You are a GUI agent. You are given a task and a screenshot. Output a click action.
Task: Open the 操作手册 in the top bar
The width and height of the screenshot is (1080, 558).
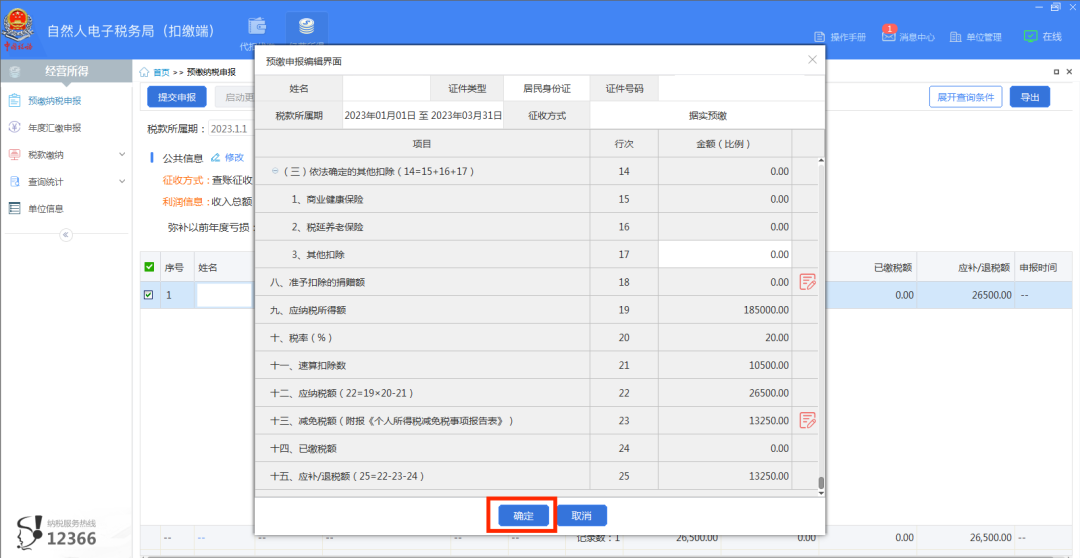(x=840, y=37)
